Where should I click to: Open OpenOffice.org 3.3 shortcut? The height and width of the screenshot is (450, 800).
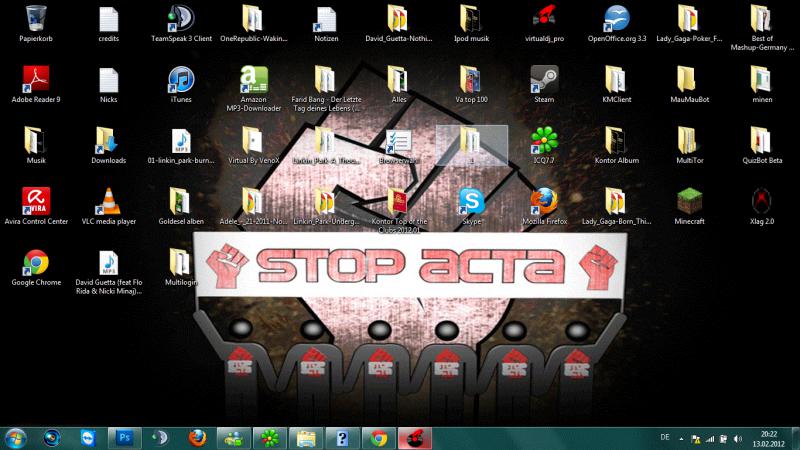(x=616, y=19)
